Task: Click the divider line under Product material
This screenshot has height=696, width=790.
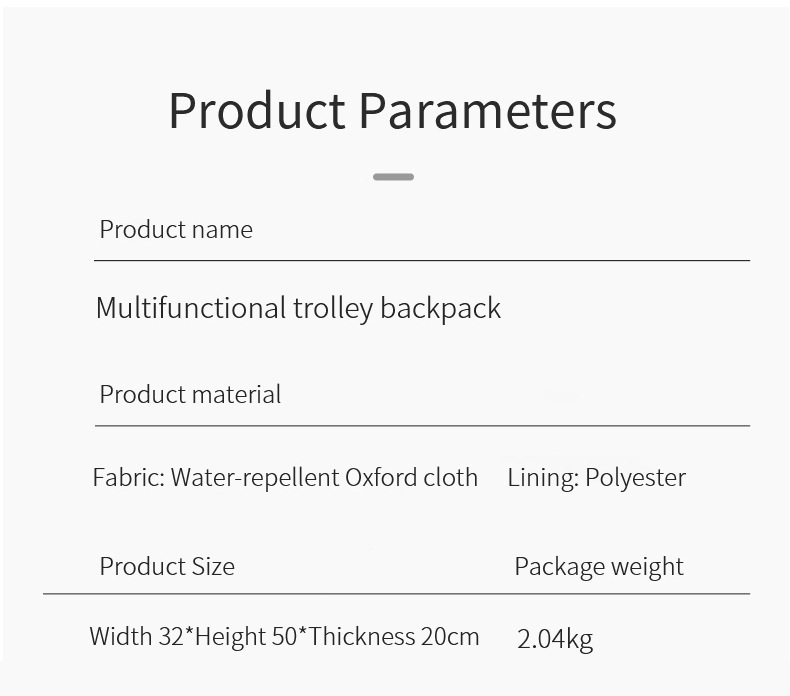Action: coord(421,426)
